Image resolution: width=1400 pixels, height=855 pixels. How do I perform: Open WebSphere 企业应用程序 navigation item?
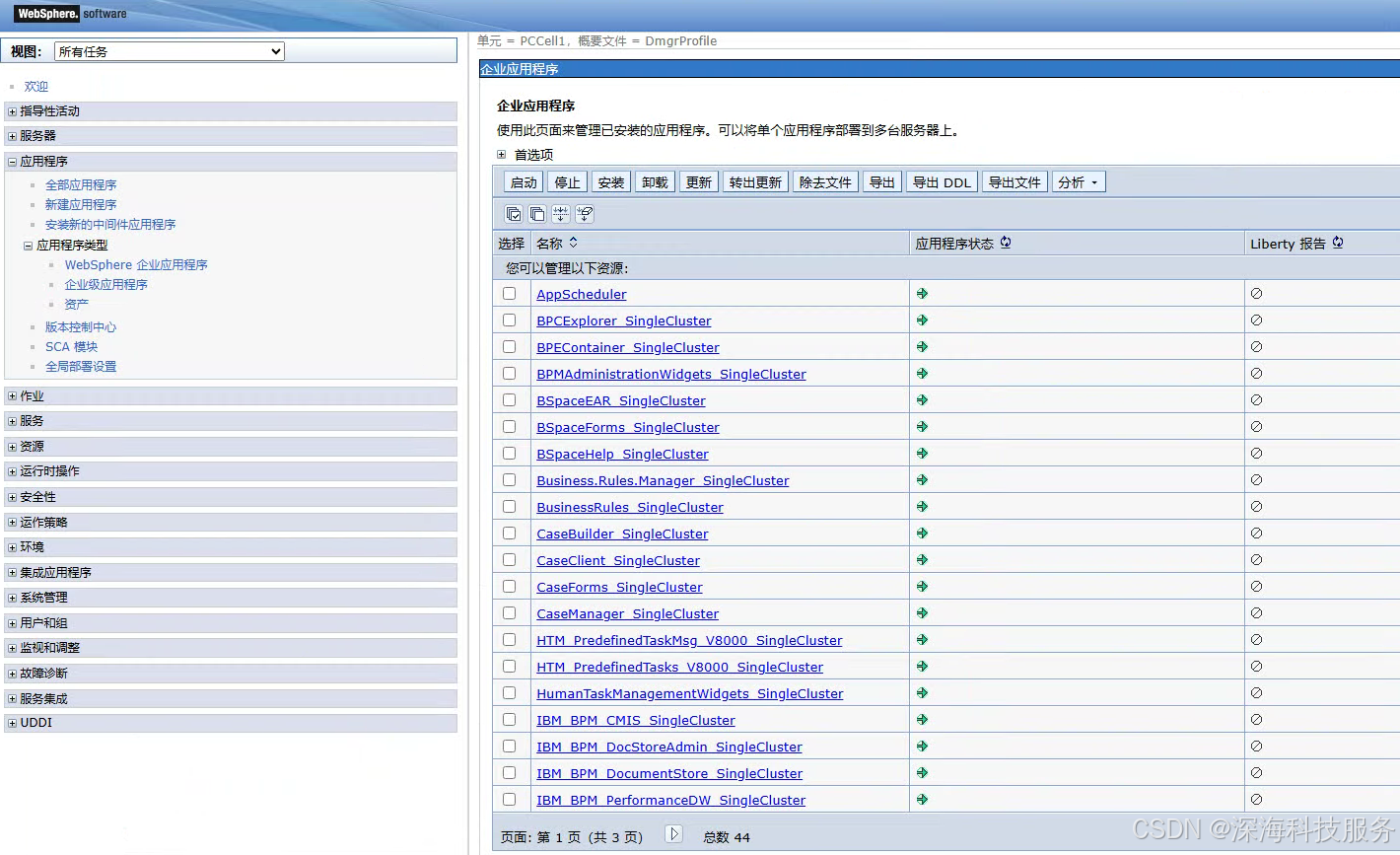pyautogui.click(x=136, y=265)
